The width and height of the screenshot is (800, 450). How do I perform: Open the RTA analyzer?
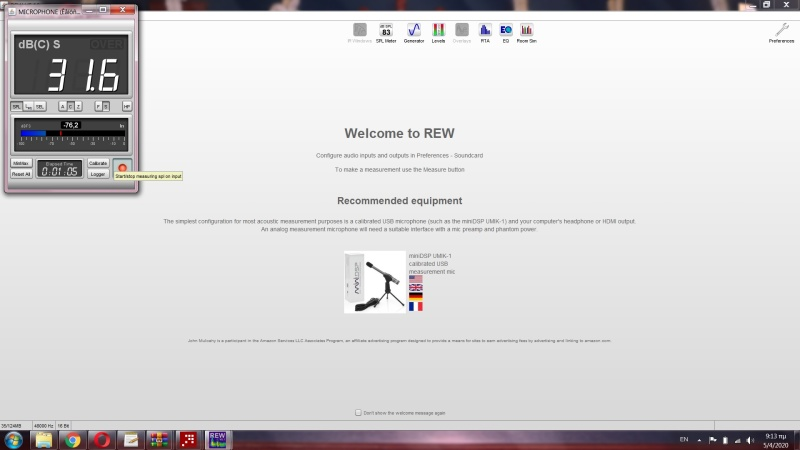click(x=485, y=32)
